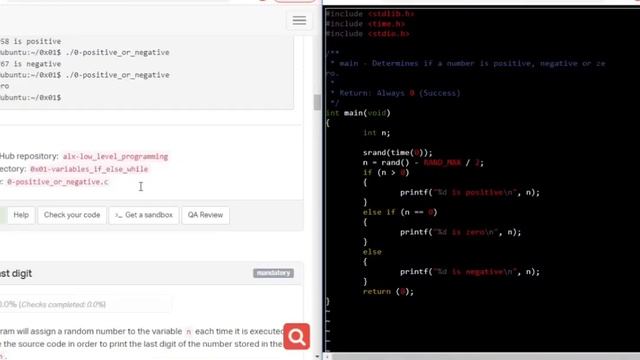
Task: Click the 'int n;' declaration line
Action: pos(376,133)
